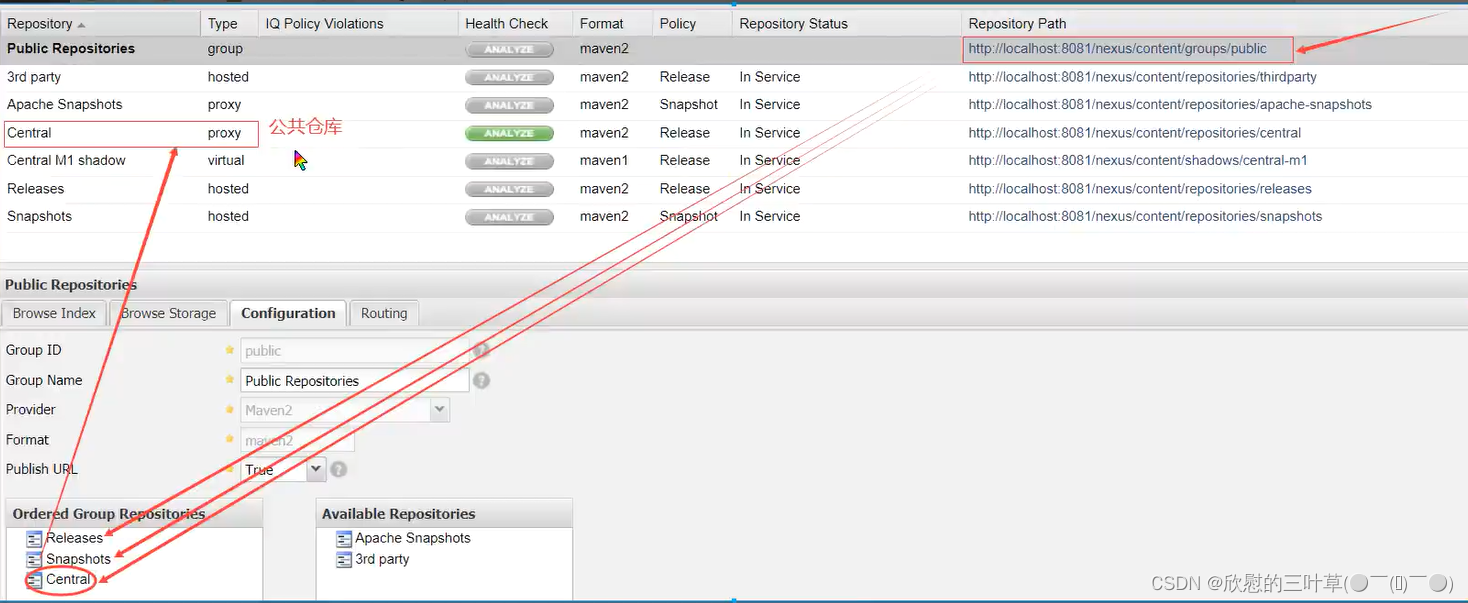Screen dimensions: 1468x603
Task: Switch to the Configuration tab
Action: (x=288, y=313)
